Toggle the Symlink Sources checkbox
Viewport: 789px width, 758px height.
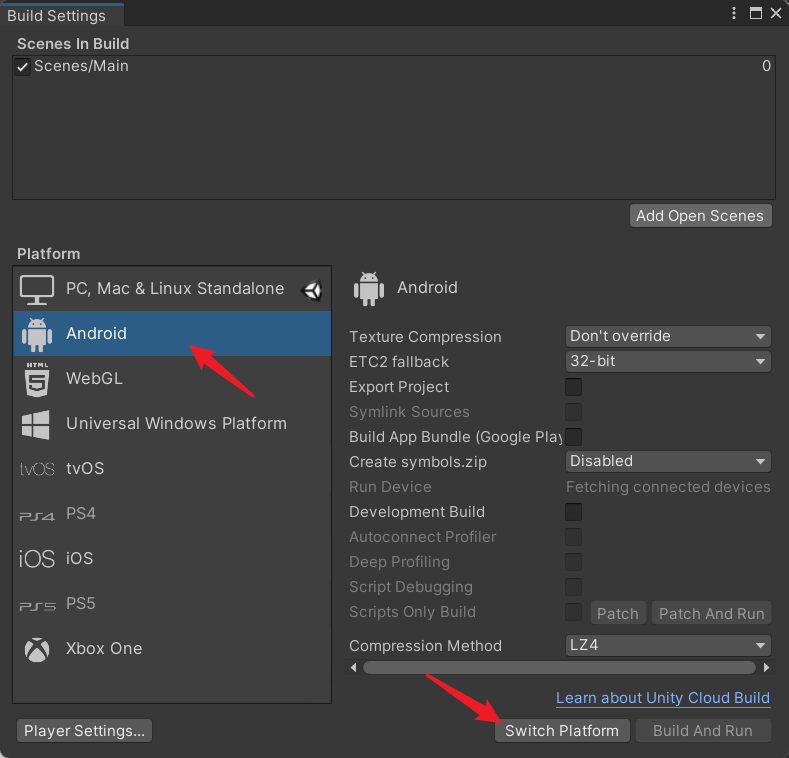pos(573,412)
